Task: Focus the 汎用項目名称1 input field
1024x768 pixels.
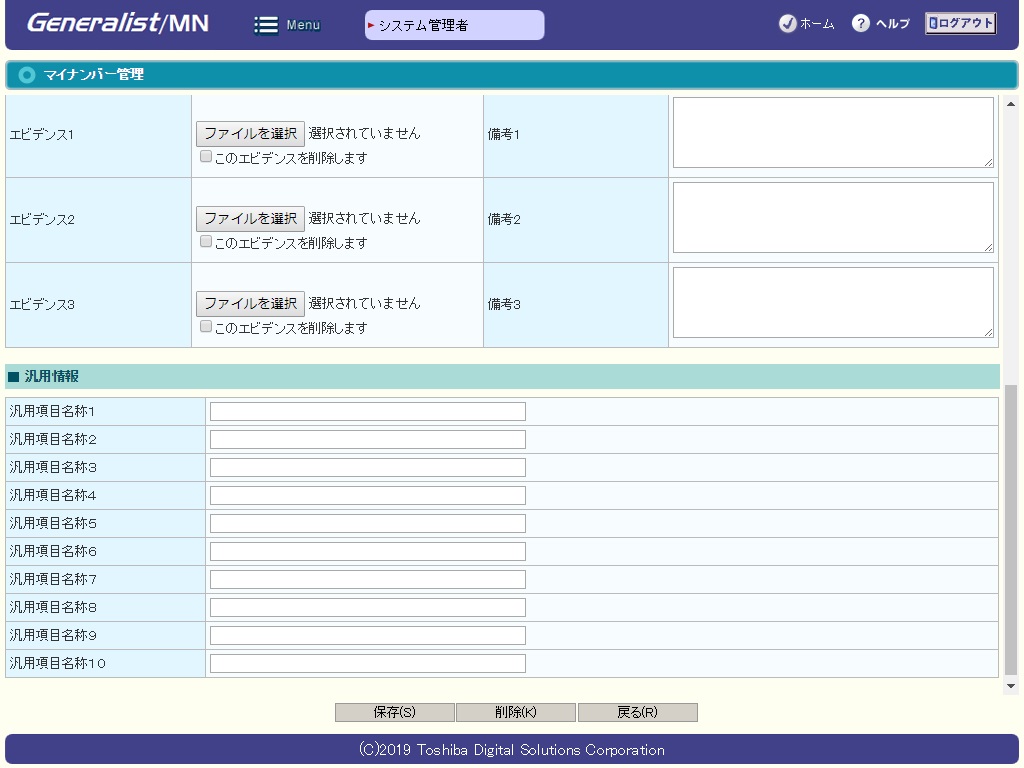Action: pos(367,412)
